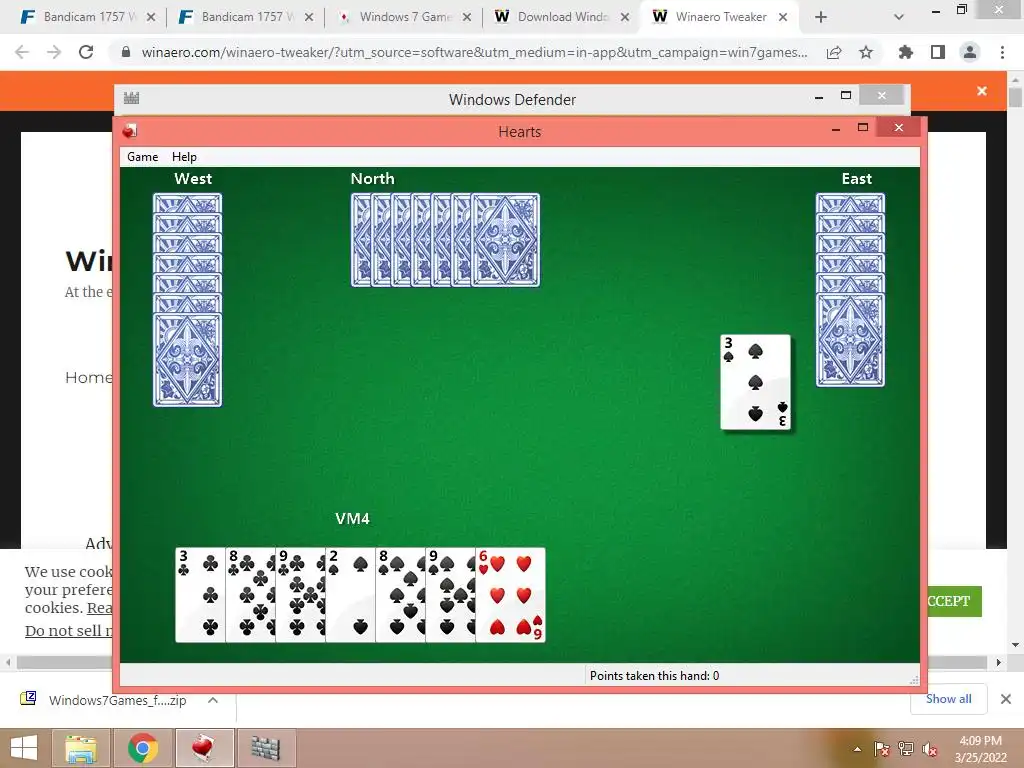This screenshot has width=1024, height=768.
Task: Open the network tray icon
Action: [906, 749]
